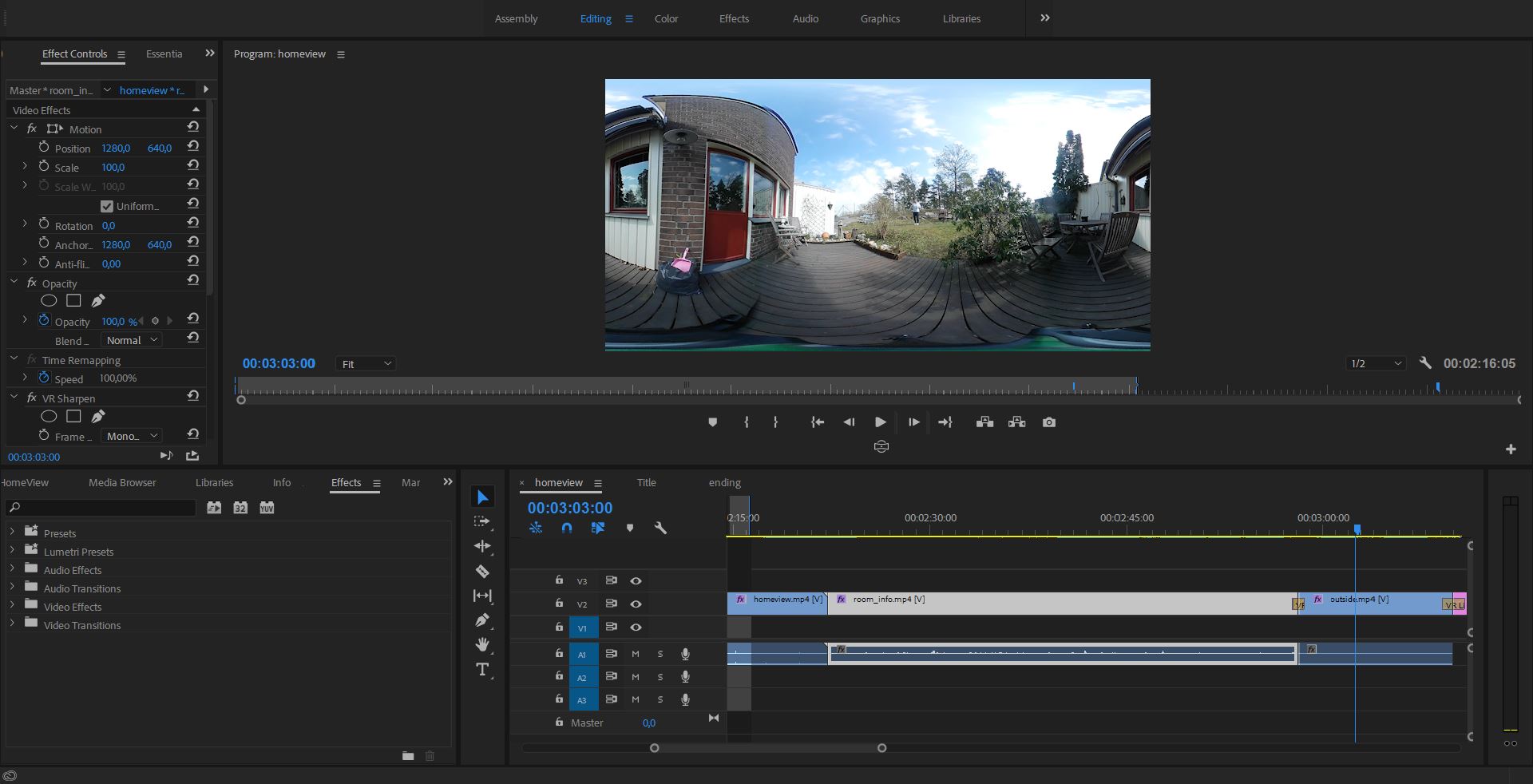Switch to Graphics workspace
1533x784 pixels.
(880, 18)
